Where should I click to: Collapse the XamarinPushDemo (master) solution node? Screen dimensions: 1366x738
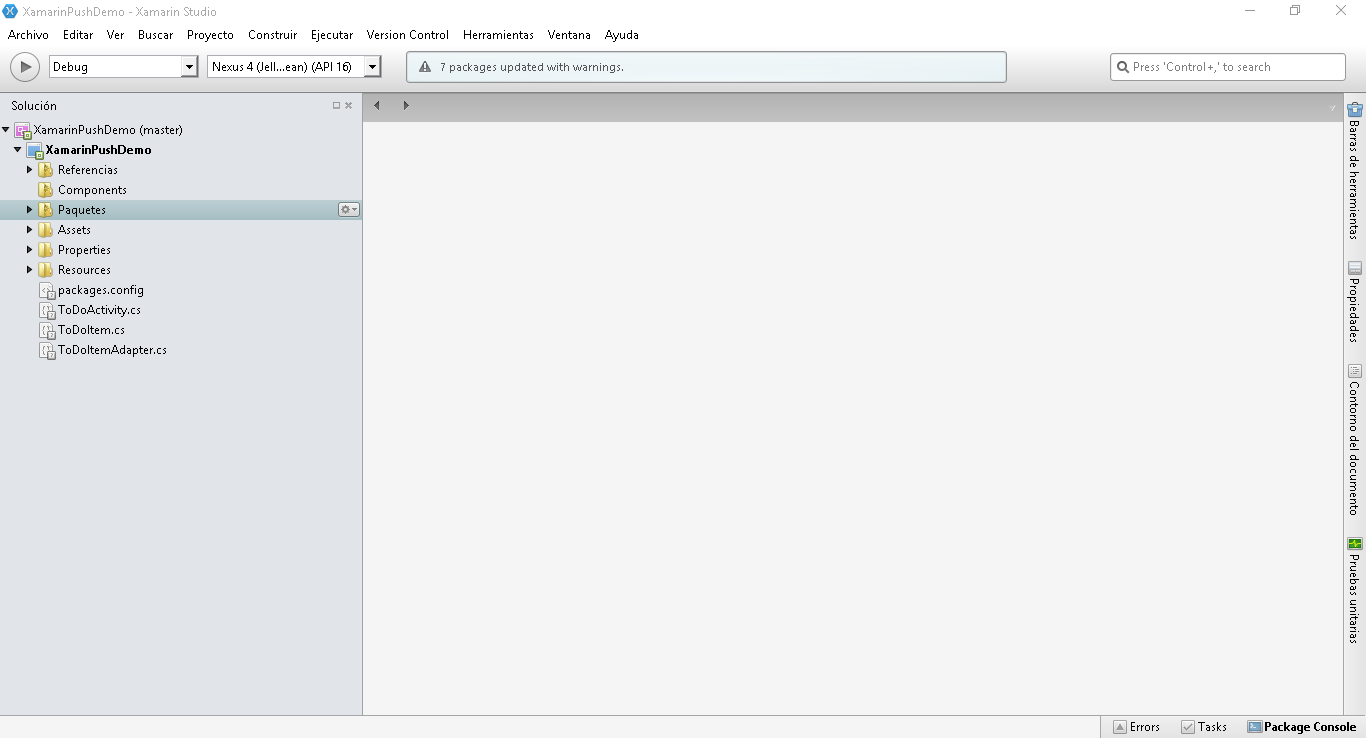coord(6,129)
